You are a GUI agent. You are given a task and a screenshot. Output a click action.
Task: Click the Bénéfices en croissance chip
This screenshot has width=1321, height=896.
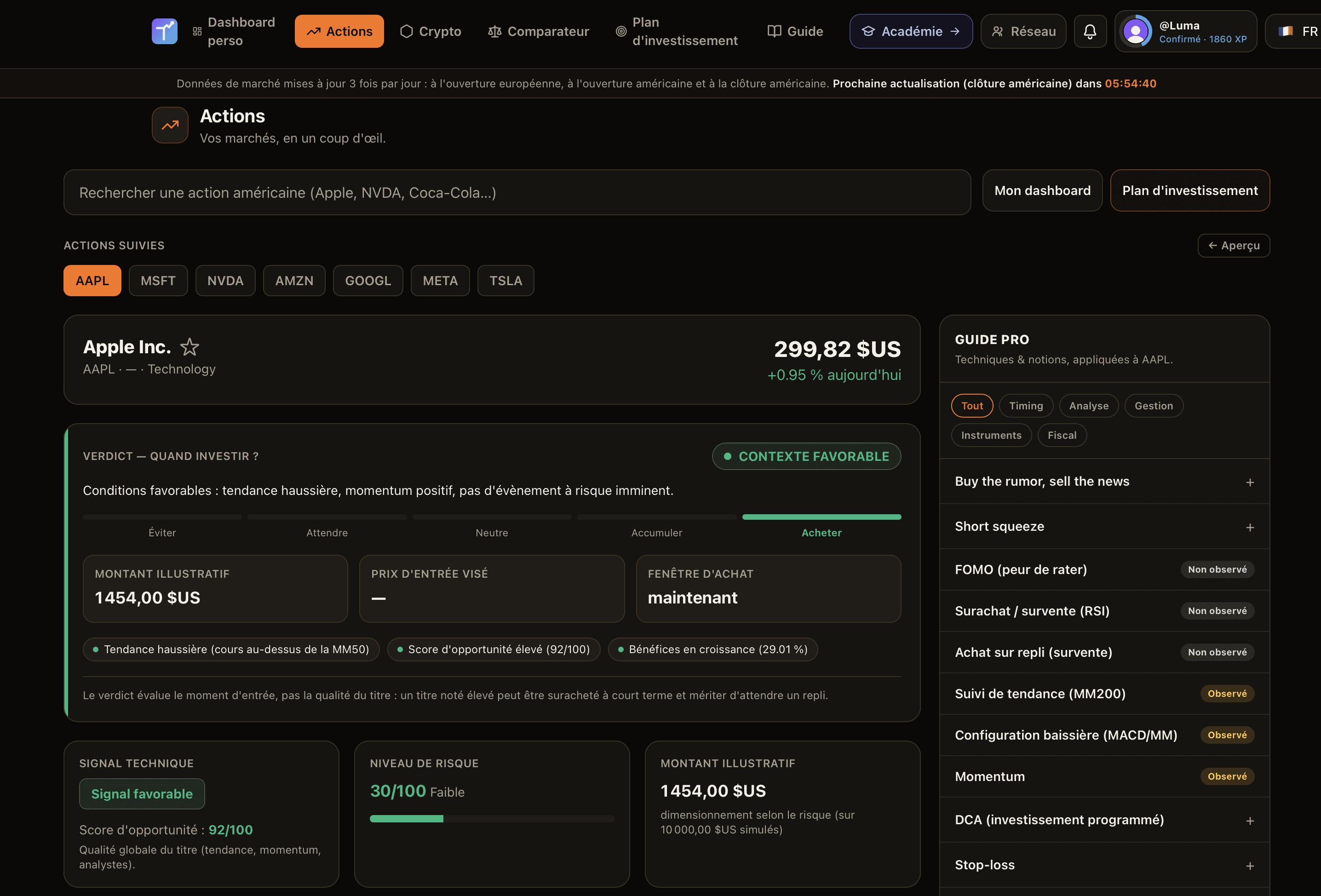pos(713,649)
